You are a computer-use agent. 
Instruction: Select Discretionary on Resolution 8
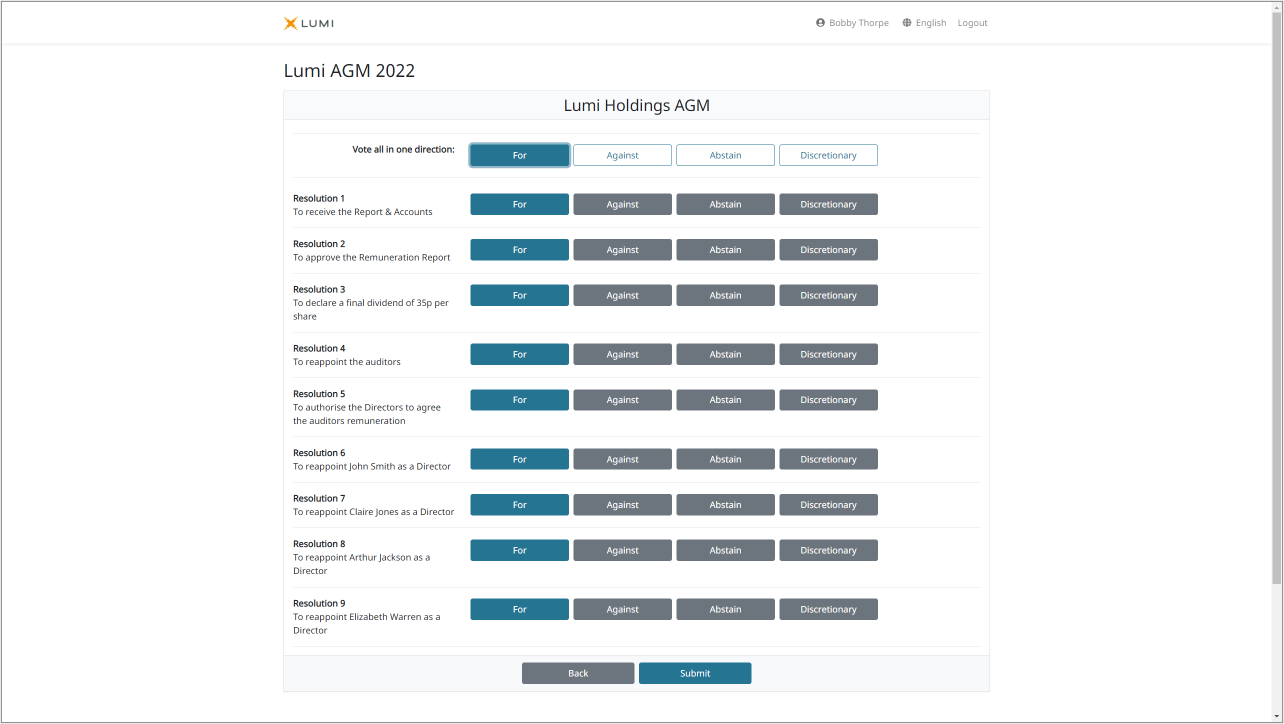(x=829, y=550)
